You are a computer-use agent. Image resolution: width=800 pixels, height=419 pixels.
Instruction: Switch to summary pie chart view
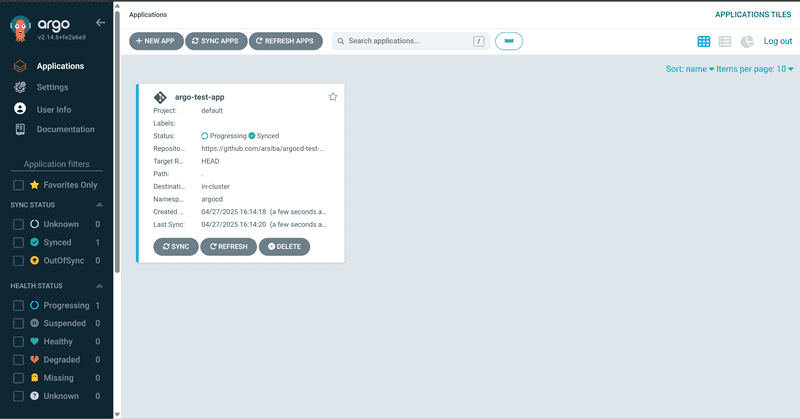747,41
